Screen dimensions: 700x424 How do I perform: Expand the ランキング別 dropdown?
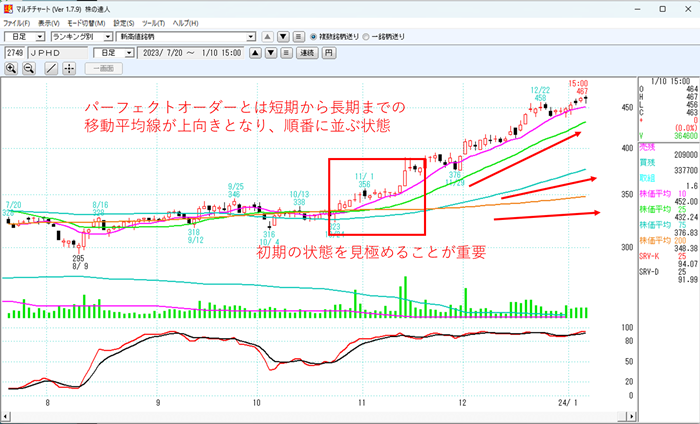tap(107, 37)
